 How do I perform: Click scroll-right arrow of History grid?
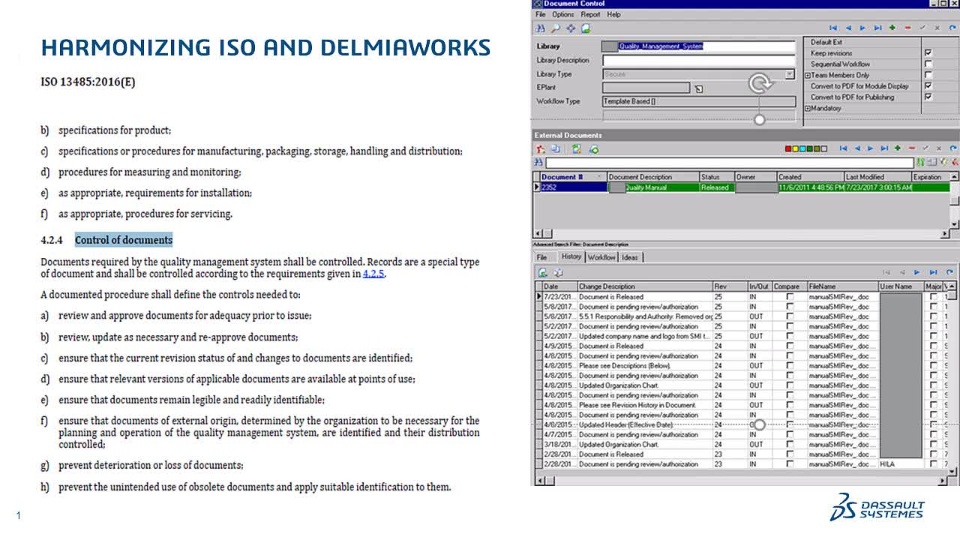click(943, 481)
